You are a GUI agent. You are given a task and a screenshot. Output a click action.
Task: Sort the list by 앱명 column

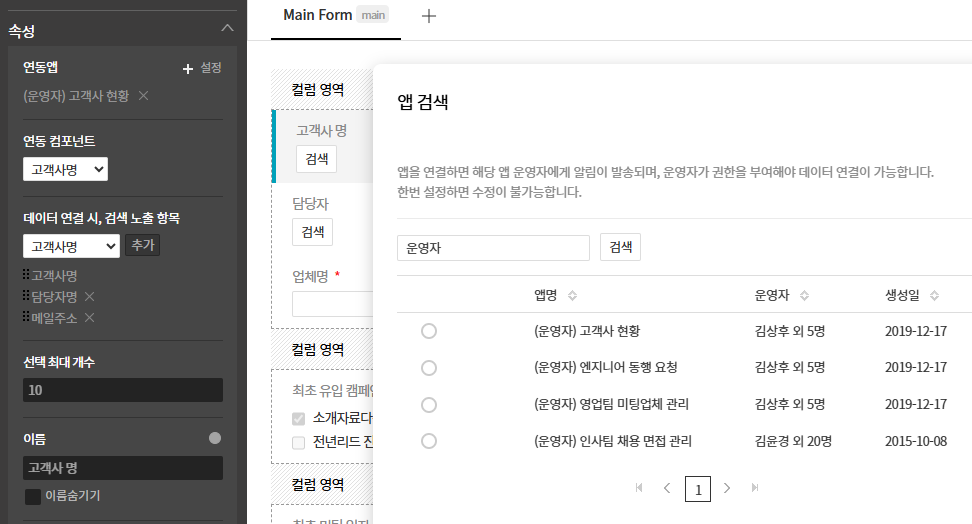pos(572,296)
